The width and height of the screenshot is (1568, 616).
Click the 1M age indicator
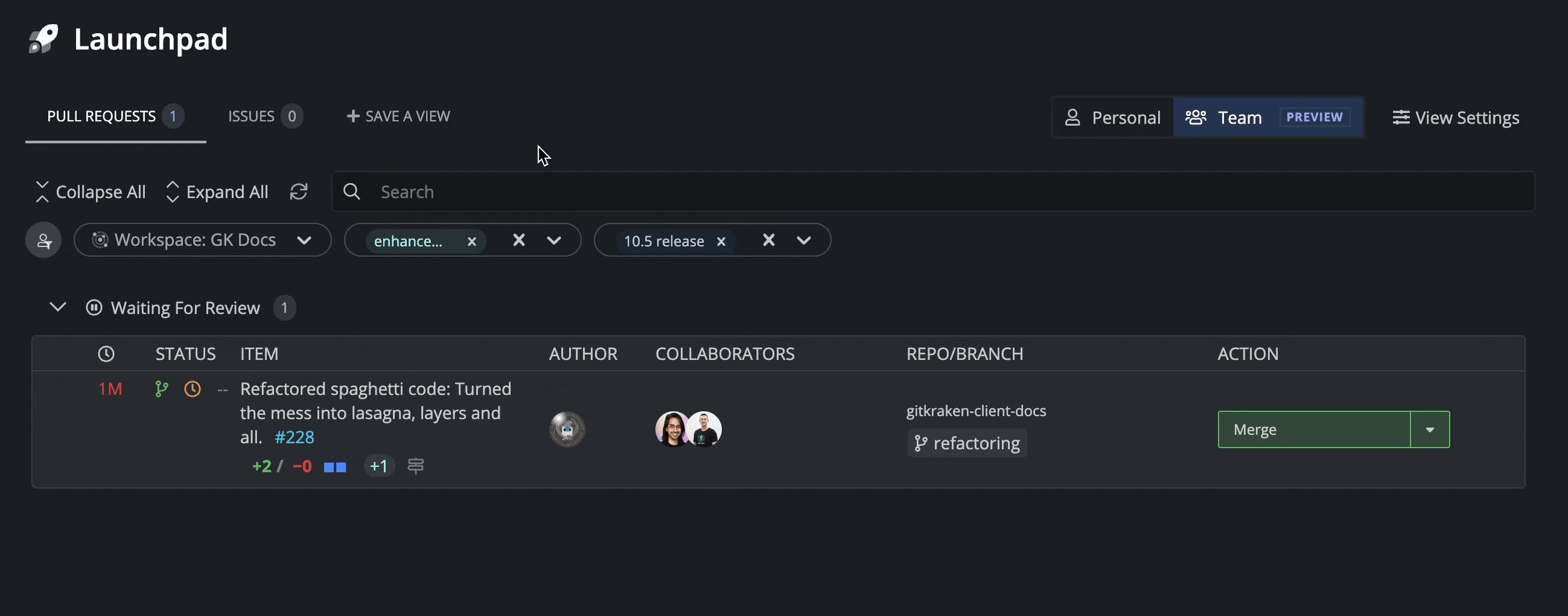pos(110,389)
